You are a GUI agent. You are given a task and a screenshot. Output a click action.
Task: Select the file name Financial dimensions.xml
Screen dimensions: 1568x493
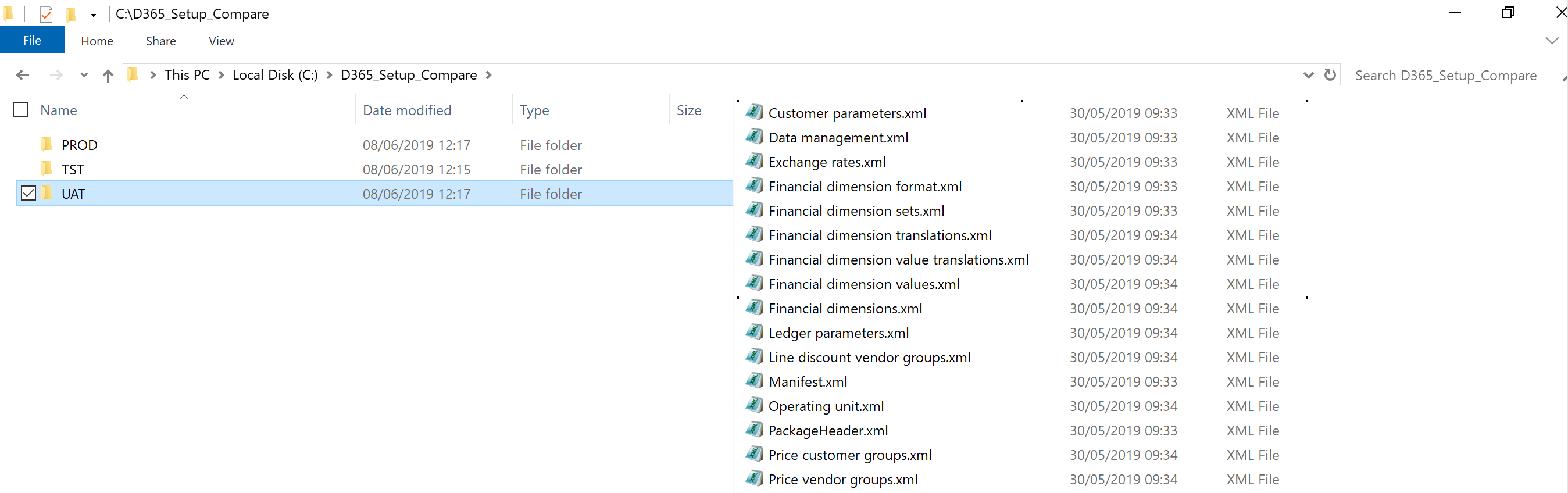(845, 309)
